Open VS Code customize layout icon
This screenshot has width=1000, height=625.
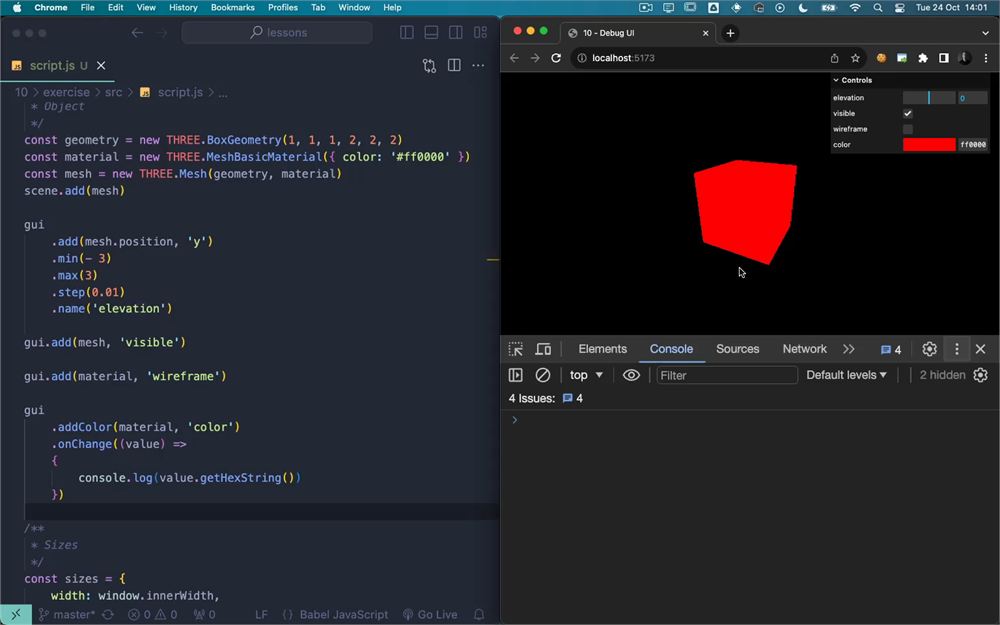(480, 33)
